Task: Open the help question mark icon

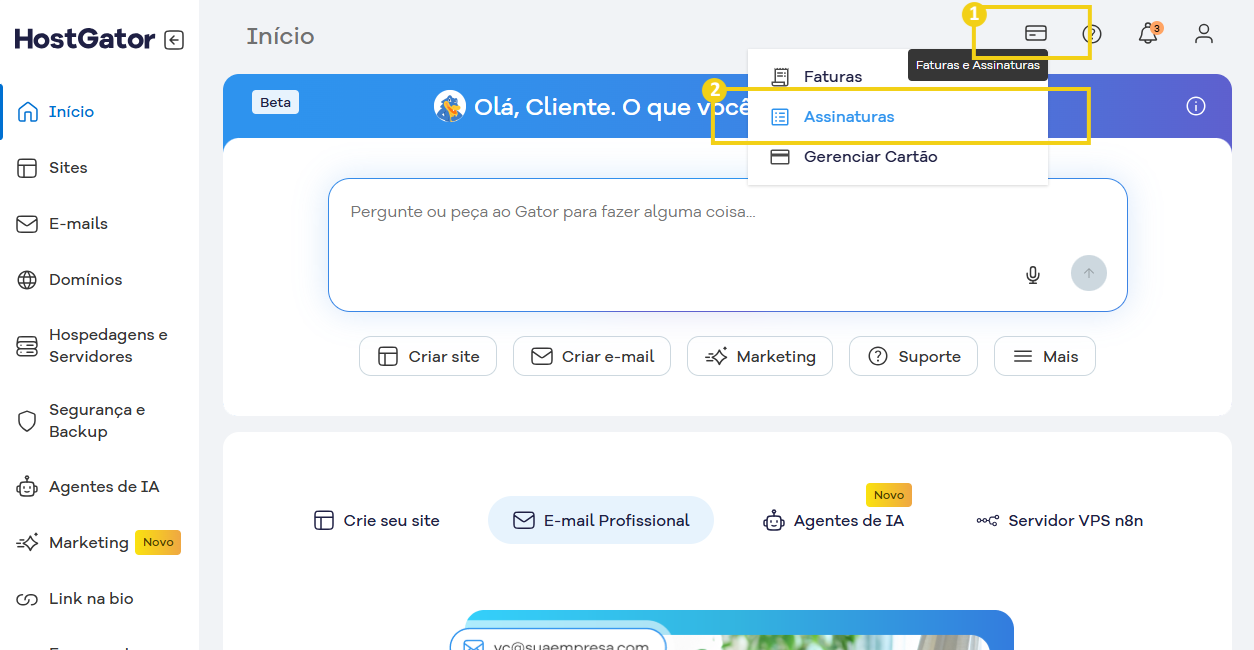Action: click(x=1092, y=33)
